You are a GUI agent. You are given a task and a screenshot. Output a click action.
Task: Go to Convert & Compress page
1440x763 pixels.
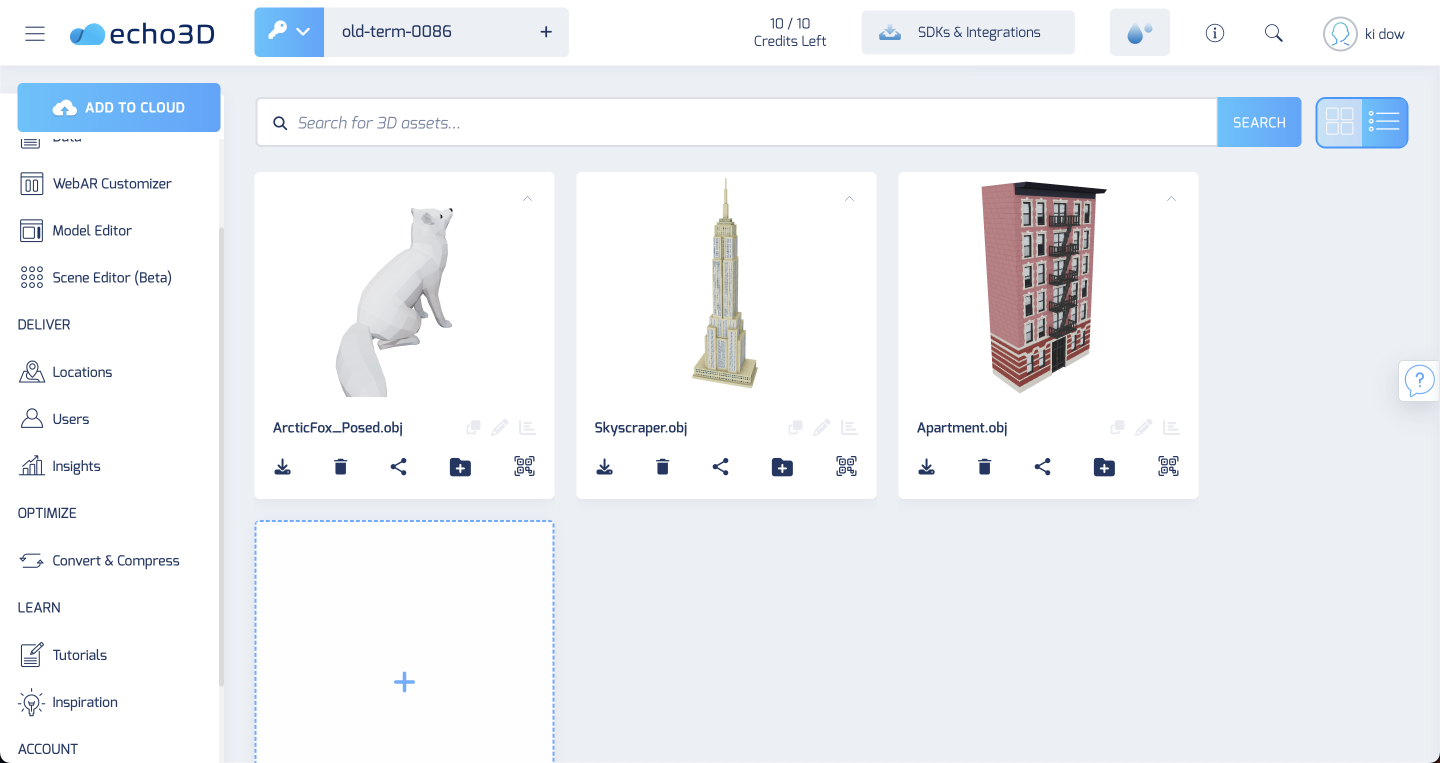click(115, 561)
